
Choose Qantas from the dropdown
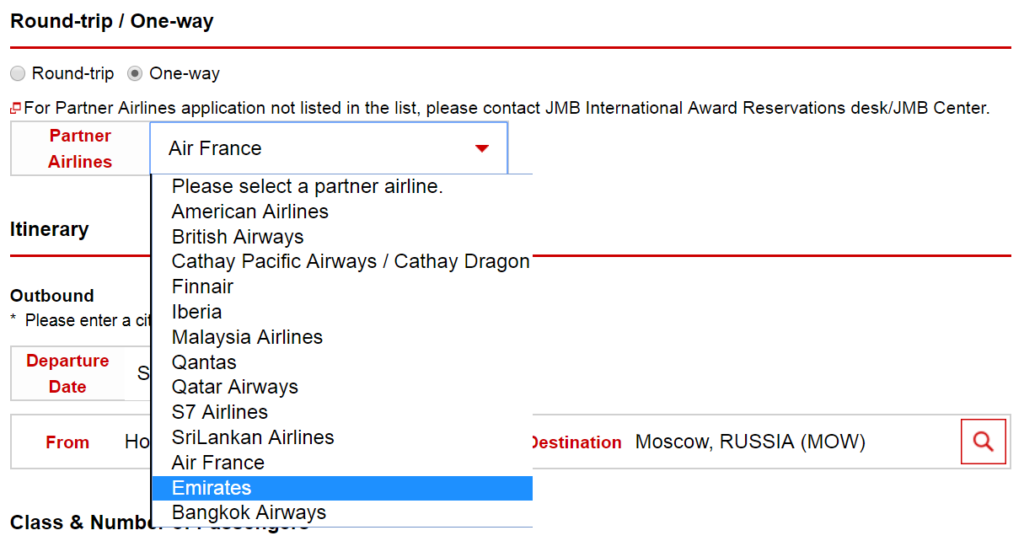click(342, 362)
